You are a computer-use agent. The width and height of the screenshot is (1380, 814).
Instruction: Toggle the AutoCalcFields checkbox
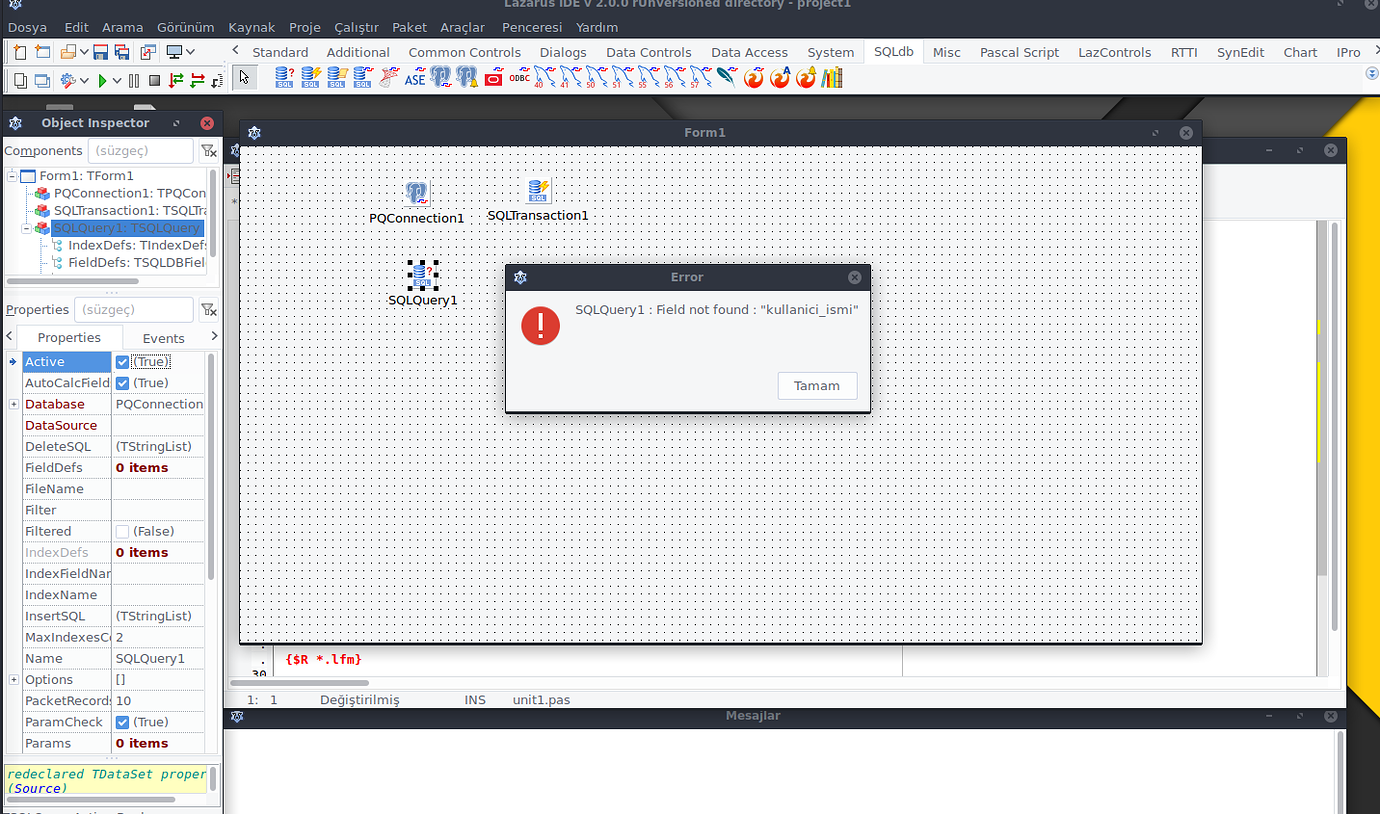pyautogui.click(x=122, y=383)
